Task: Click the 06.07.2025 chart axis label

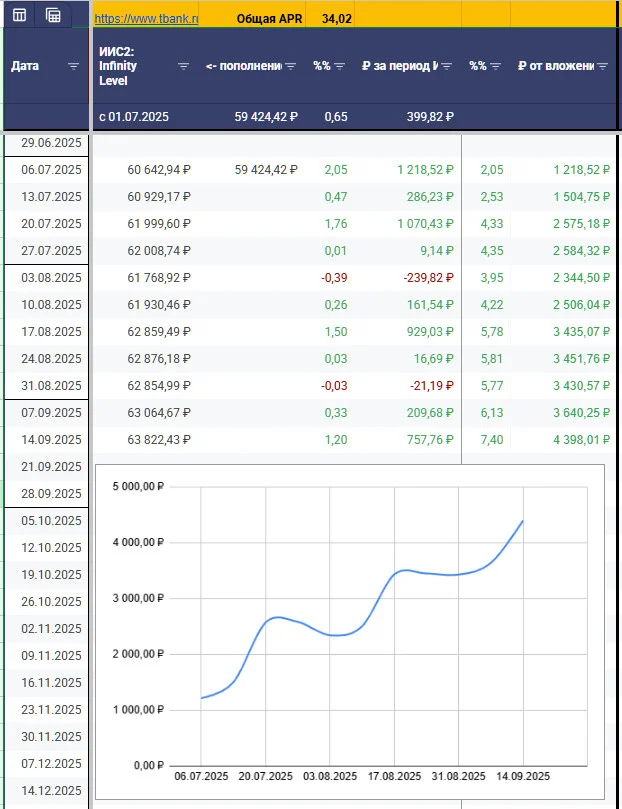Action: 201,776
